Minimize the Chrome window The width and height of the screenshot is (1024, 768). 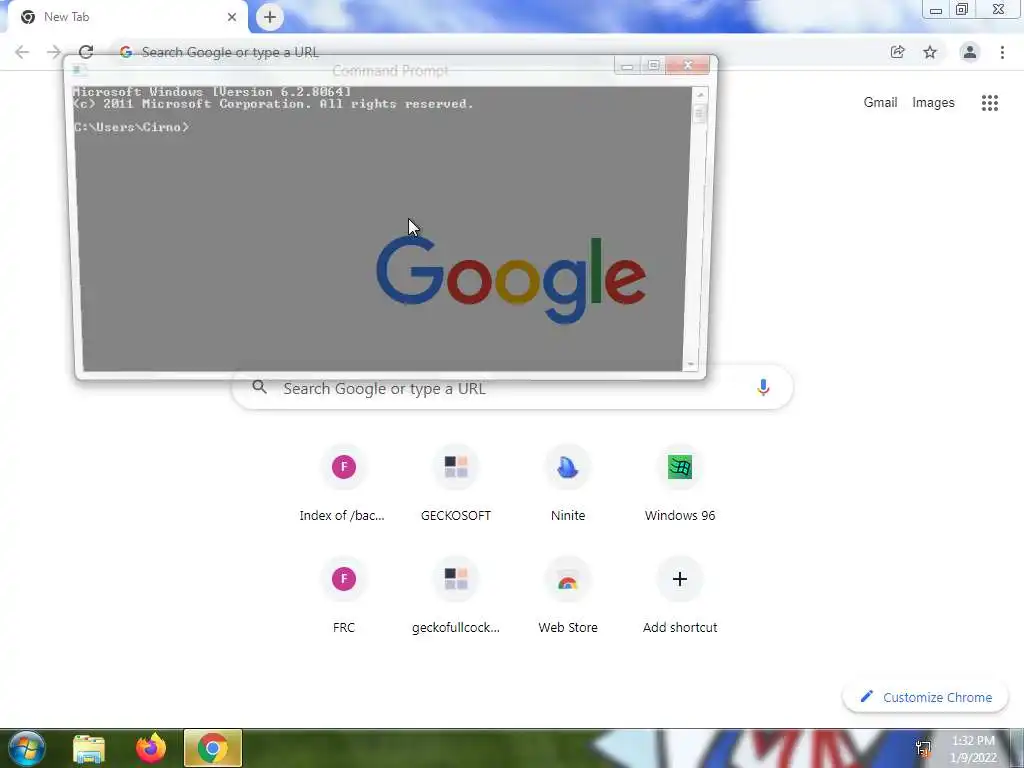(936, 10)
